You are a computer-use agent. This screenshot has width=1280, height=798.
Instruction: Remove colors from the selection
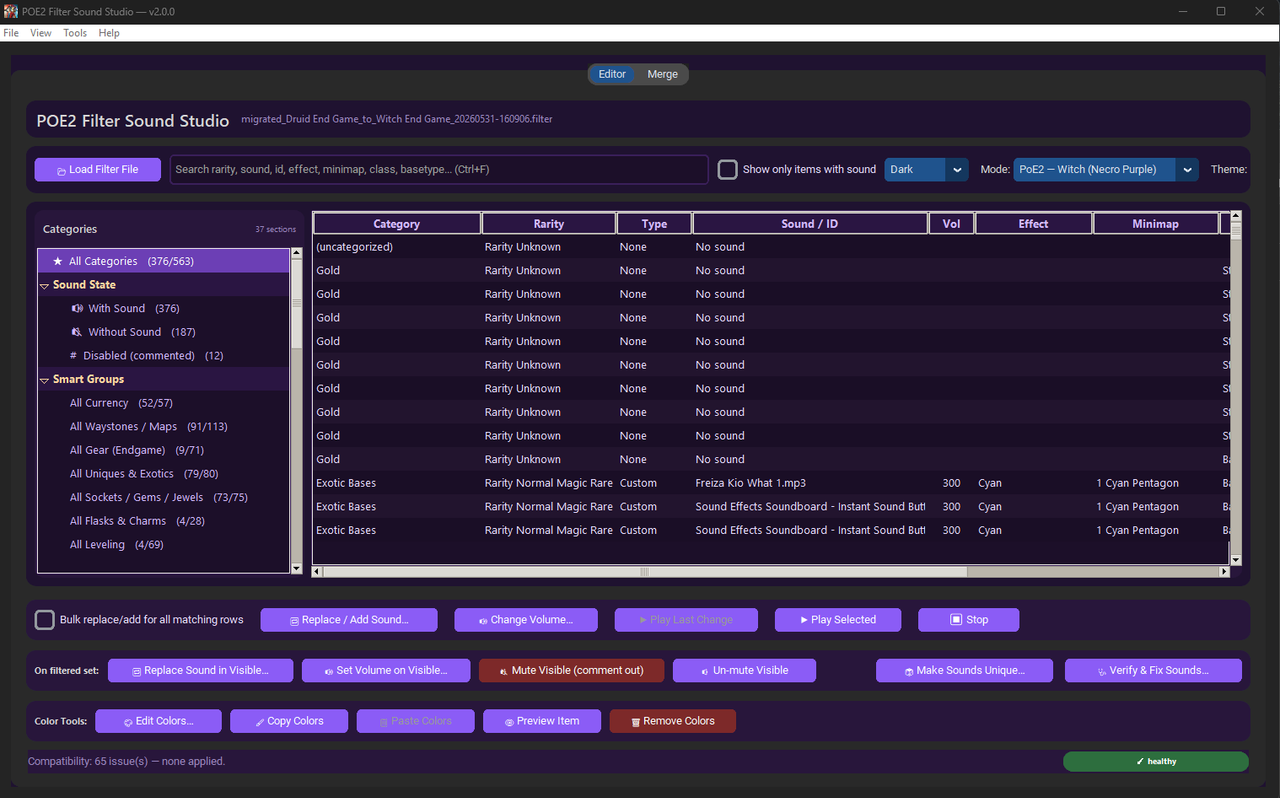point(672,721)
